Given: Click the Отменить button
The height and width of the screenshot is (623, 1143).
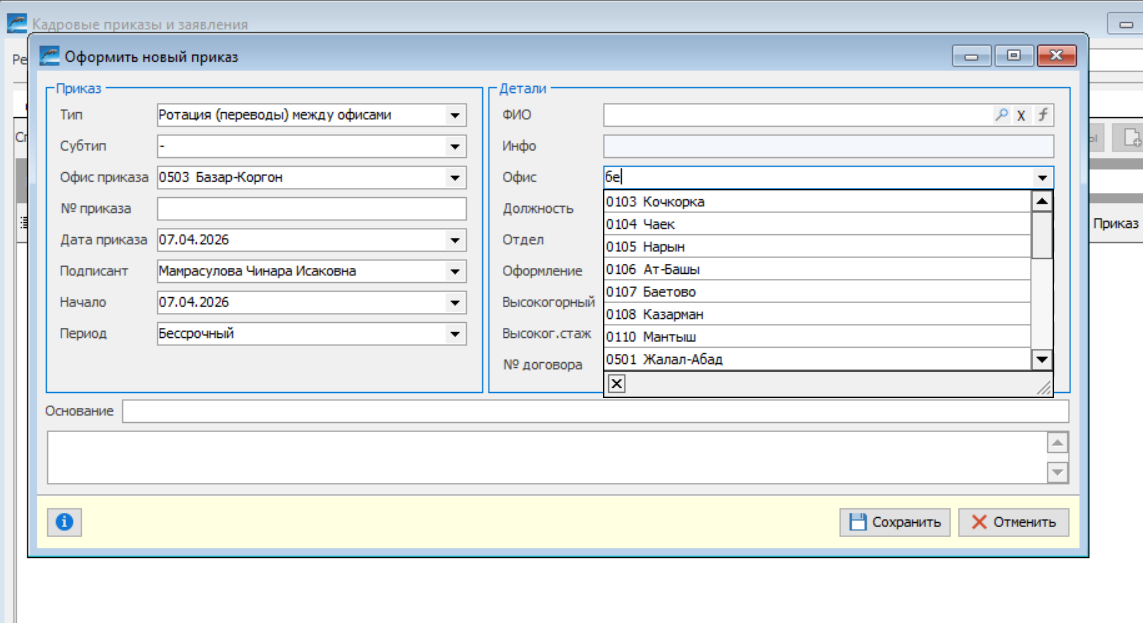Looking at the screenshot, I should (1013, 522).
